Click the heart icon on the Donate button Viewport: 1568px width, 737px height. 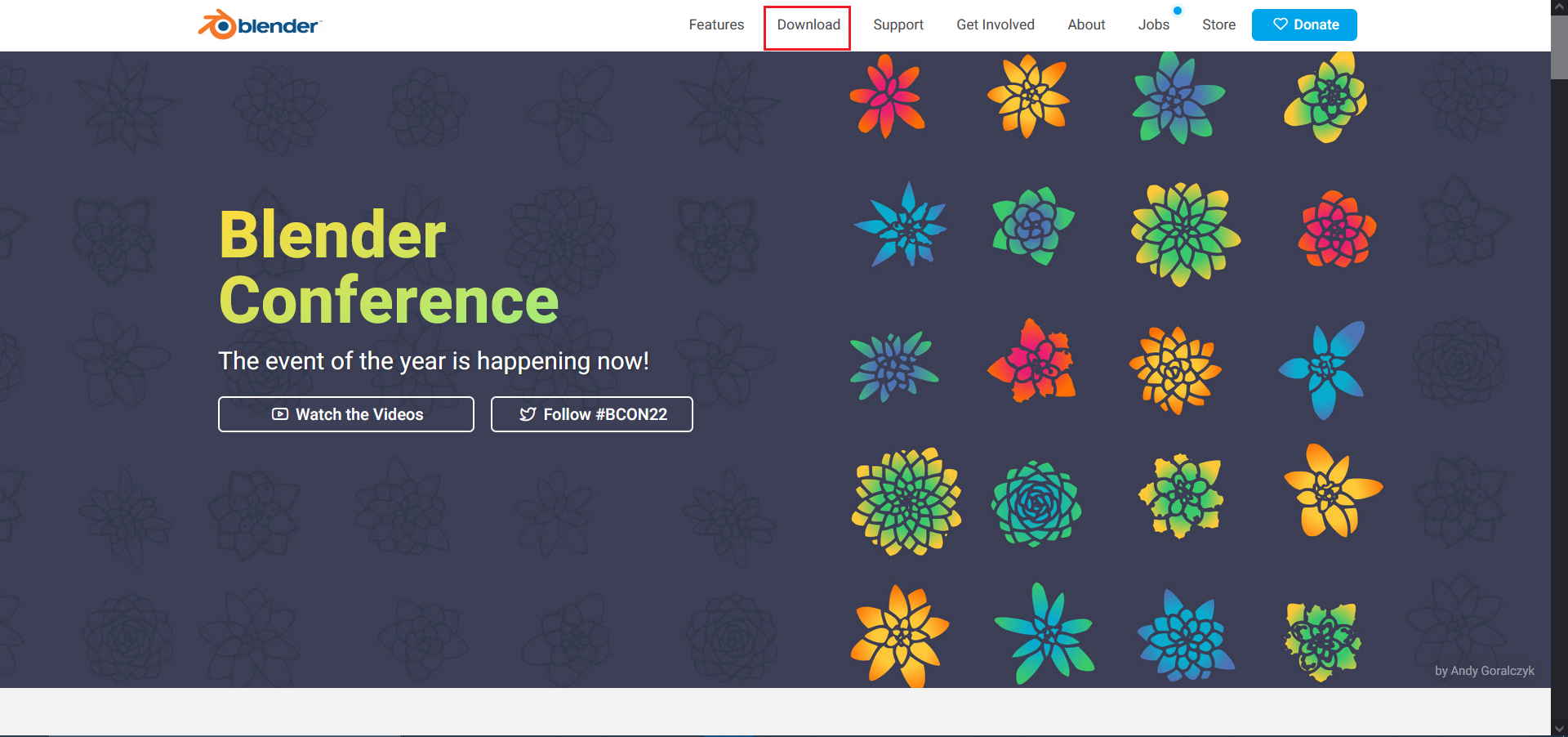click(x=1280, y=25)
